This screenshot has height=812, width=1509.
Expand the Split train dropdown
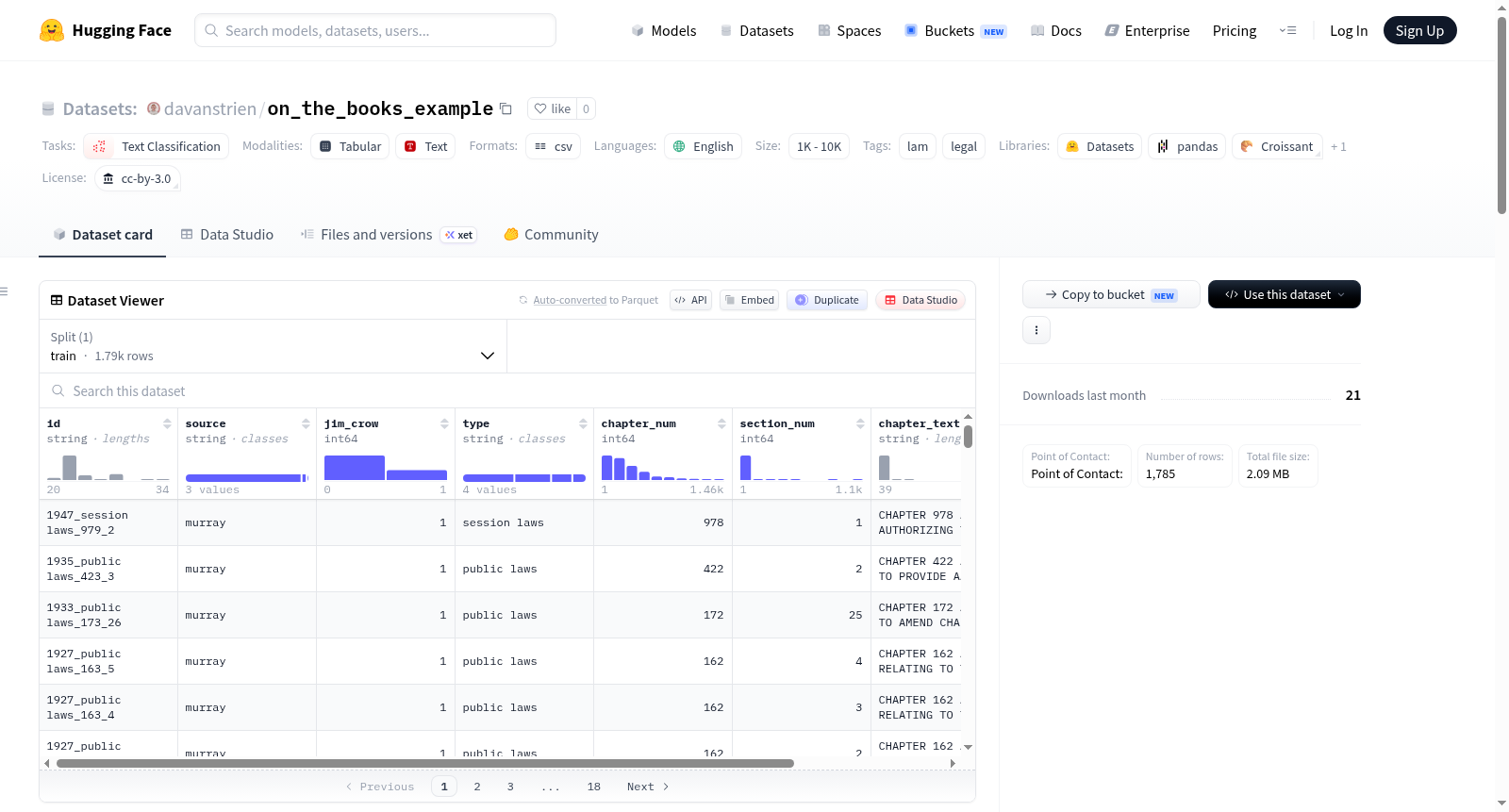pos(273,346)
